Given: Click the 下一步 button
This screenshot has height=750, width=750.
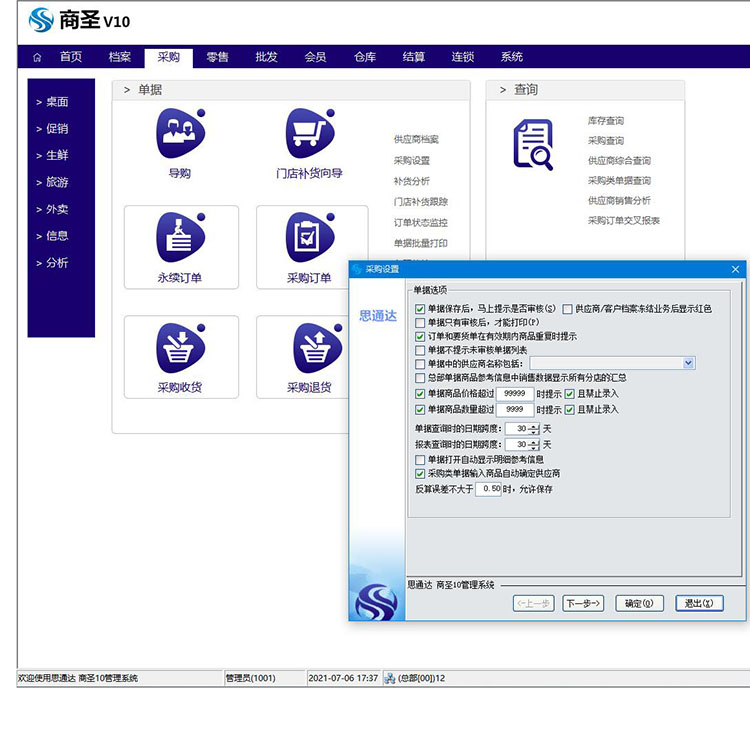Looking at the screenshot, I should click(583, 603).
